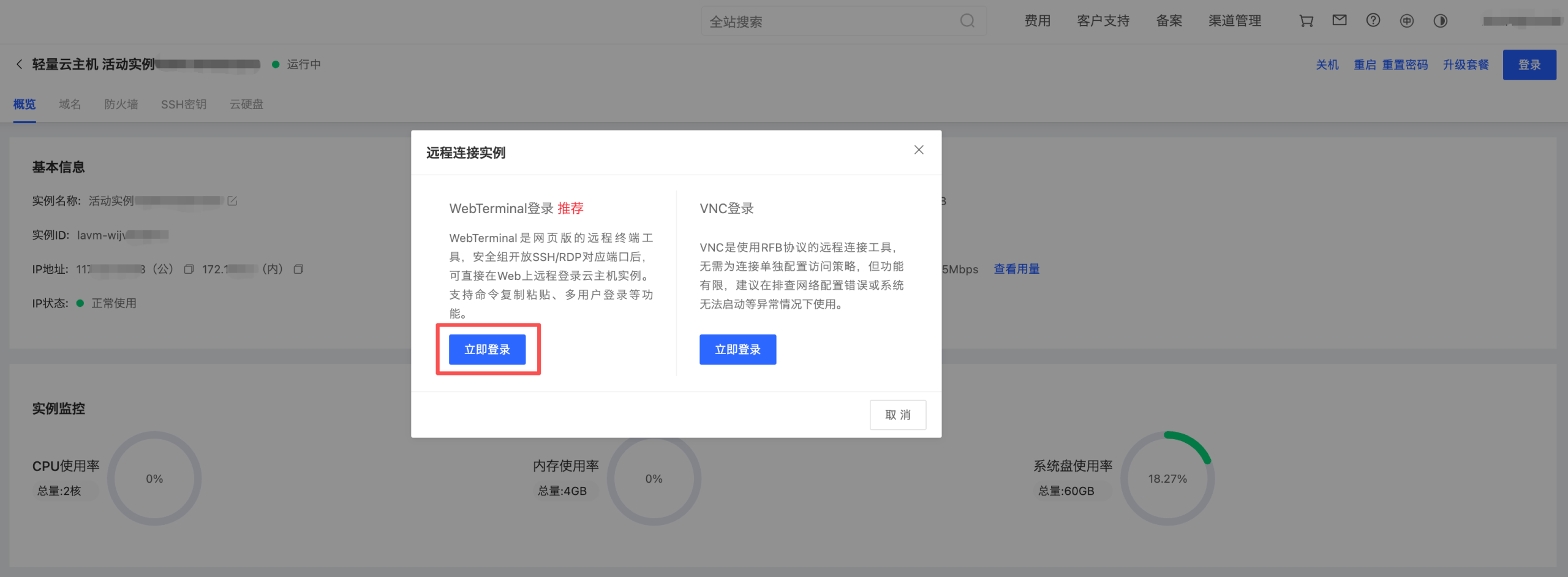
Task: Click the language switch (中) icon
Action: (x=1406, y=20)
